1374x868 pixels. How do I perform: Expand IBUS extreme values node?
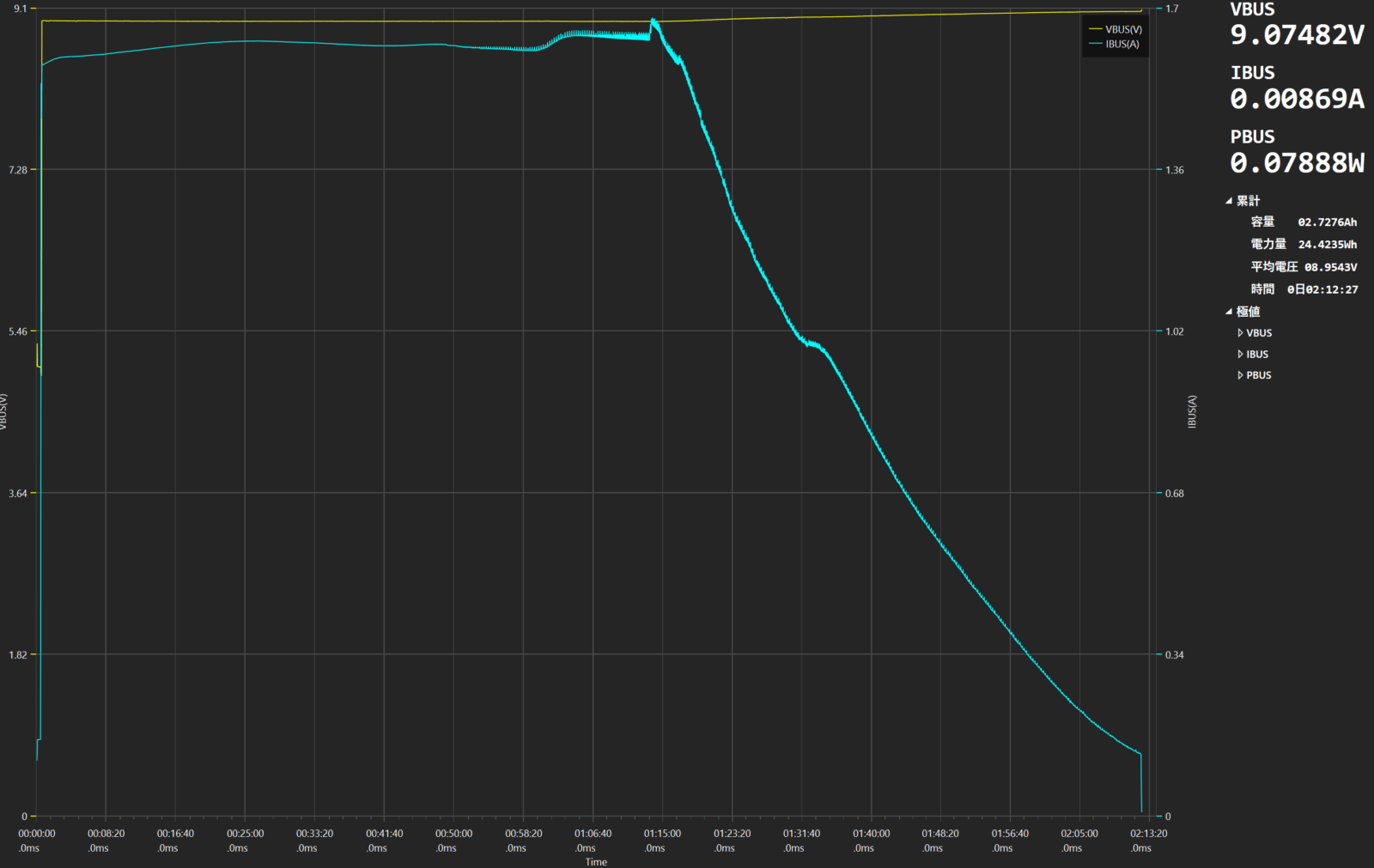click(x=1240, y=355)
